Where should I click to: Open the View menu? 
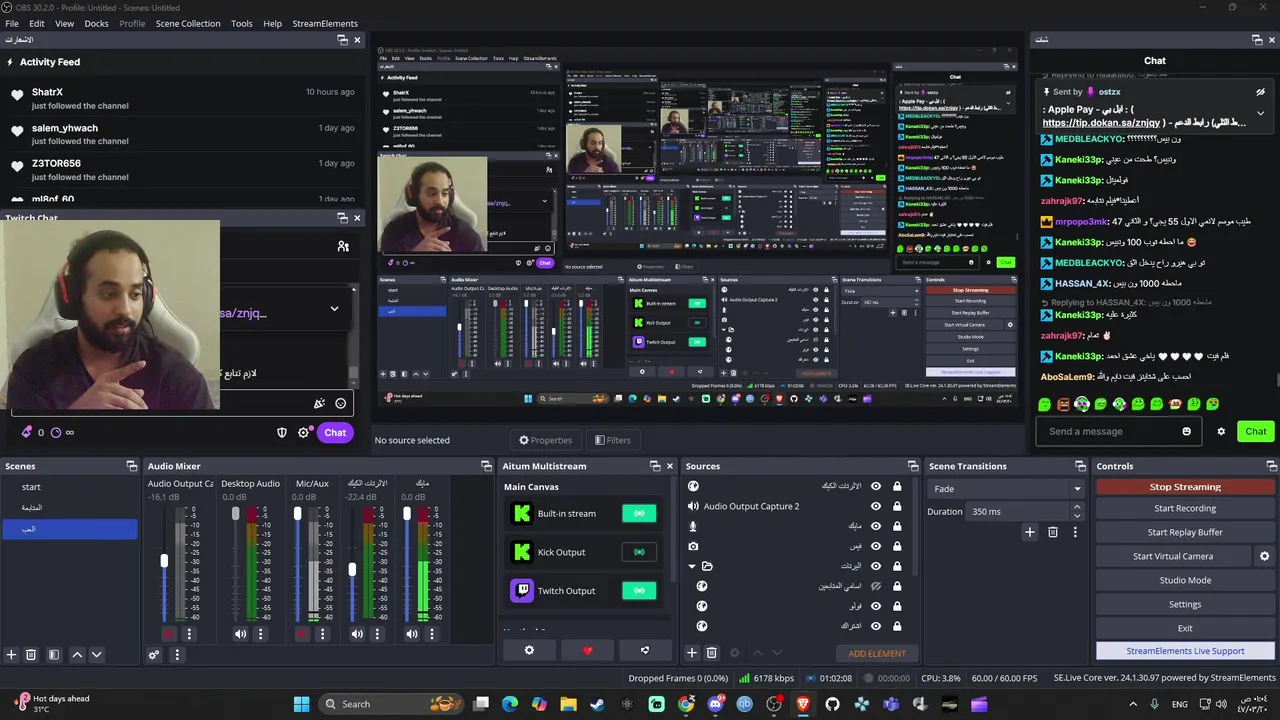[64, 23]
